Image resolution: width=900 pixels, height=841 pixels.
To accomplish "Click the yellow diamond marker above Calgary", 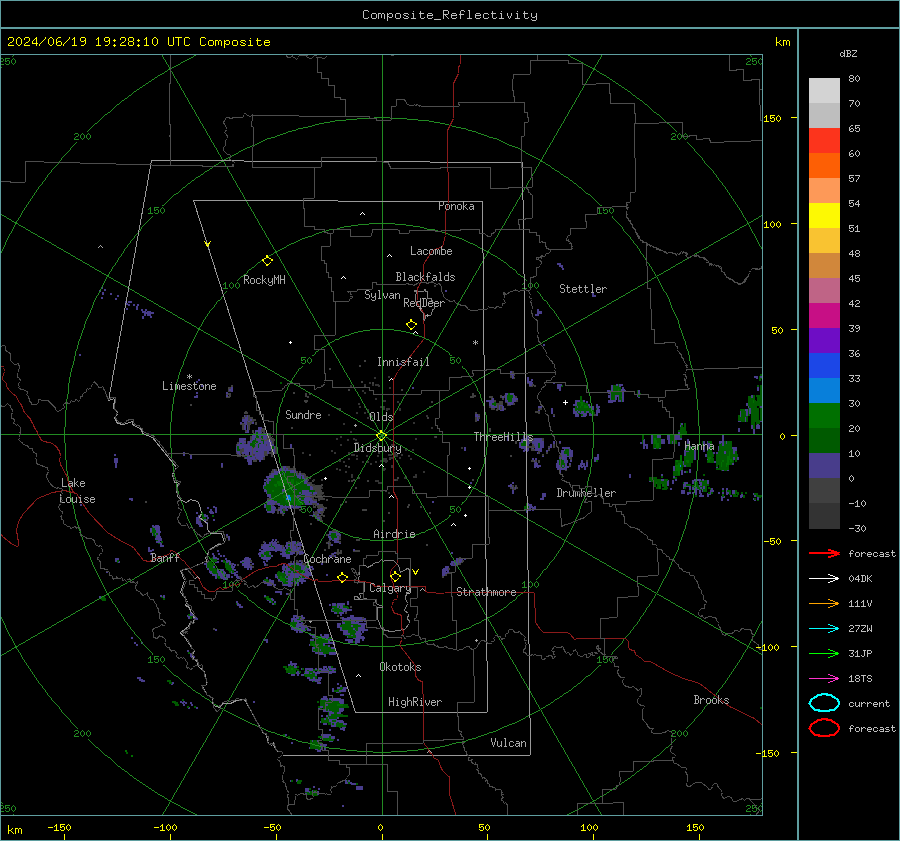I will click(395, 576).
